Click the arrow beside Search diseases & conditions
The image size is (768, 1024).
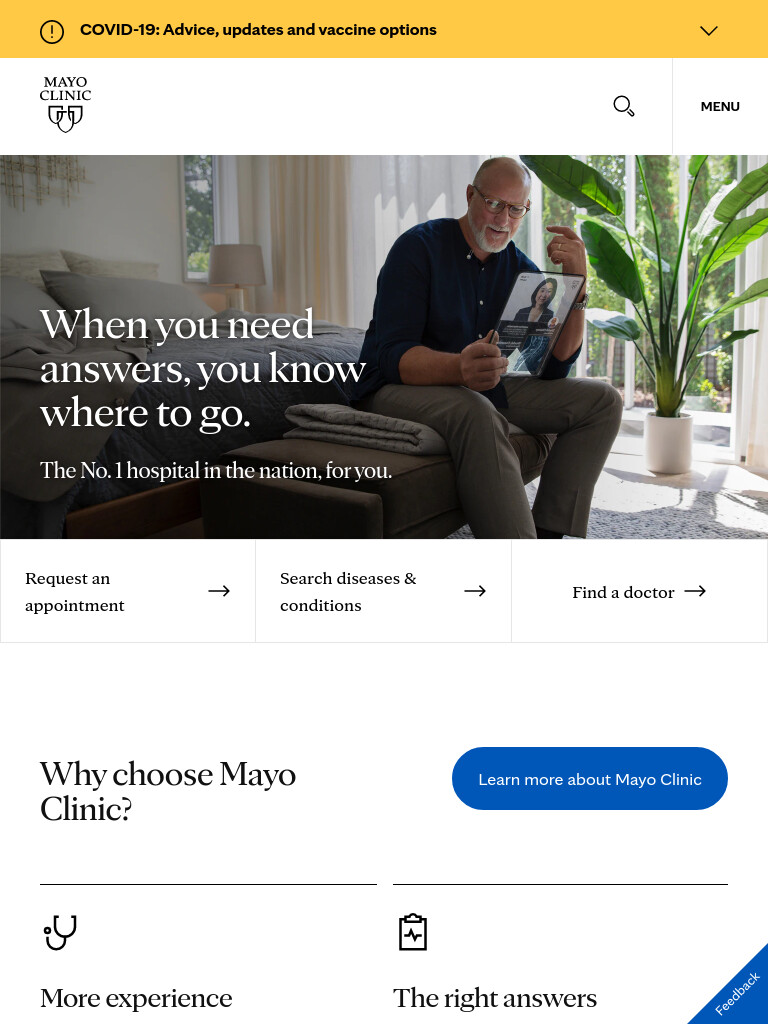(x=475, y=591)
